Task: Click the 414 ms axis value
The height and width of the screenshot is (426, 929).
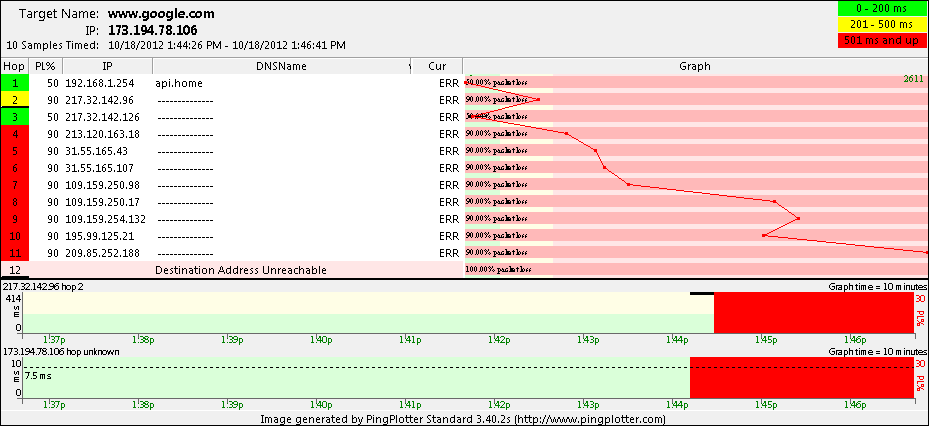Action: click(12, 298)
